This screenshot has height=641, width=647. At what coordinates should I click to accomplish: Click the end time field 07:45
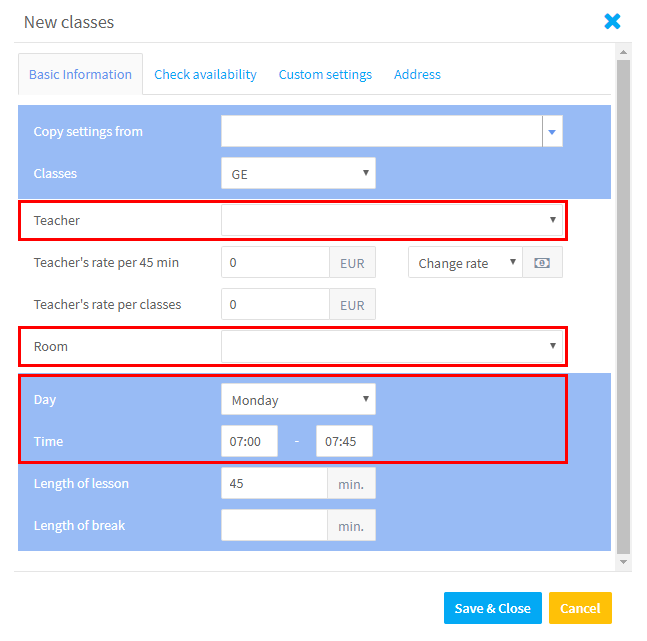[x=344, y=441]
